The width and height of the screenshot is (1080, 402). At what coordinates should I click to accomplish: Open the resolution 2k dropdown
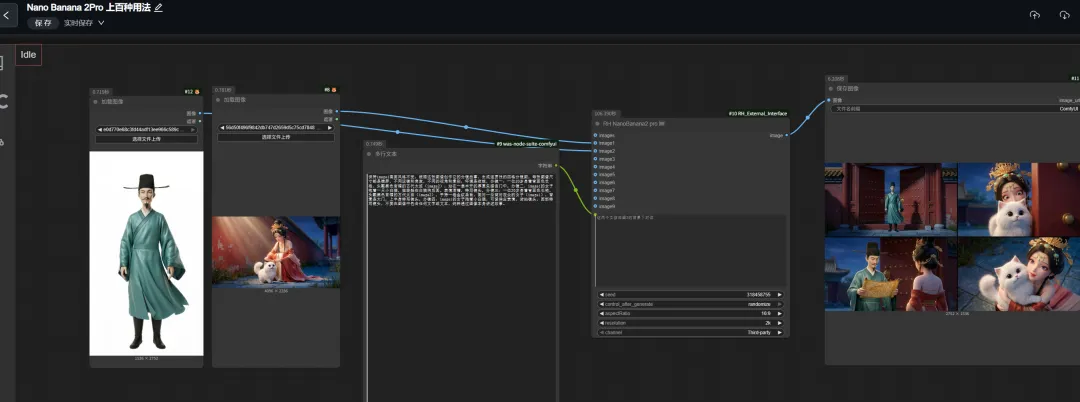(691, 323)
